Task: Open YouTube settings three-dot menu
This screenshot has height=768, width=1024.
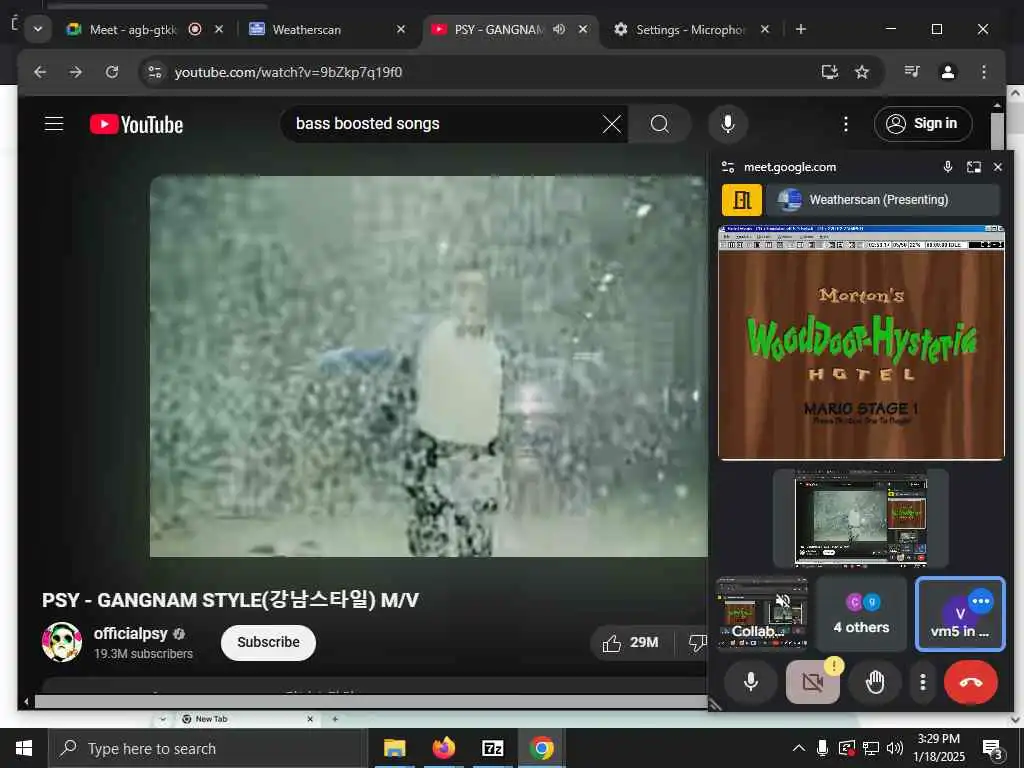Action: coord(846,123)
